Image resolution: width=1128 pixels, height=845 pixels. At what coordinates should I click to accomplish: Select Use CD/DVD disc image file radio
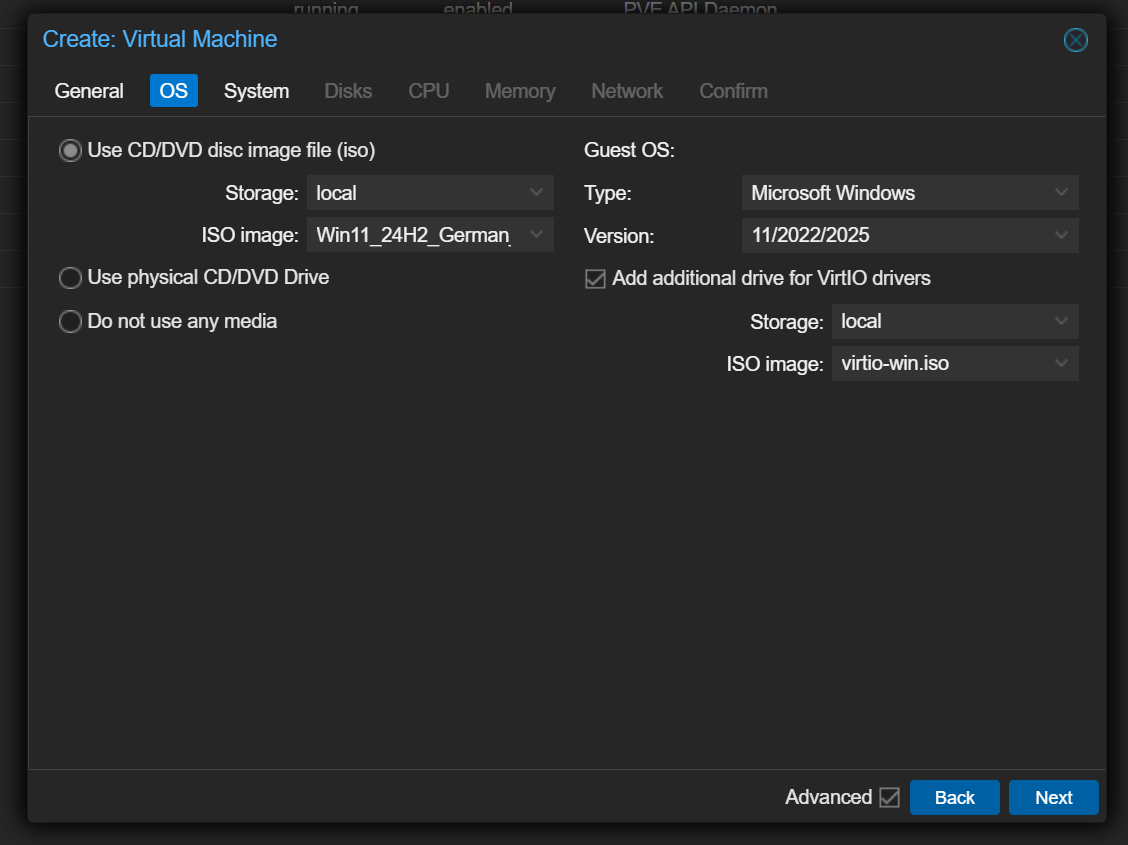[70, 151]
